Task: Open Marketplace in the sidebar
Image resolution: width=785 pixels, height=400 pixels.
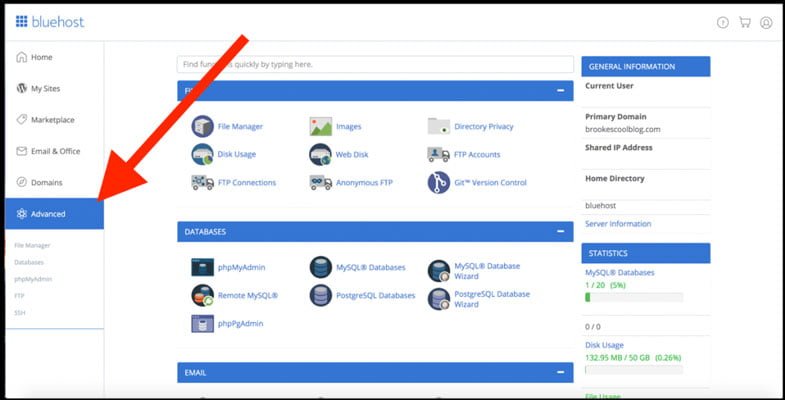Action: click(54, 120)
